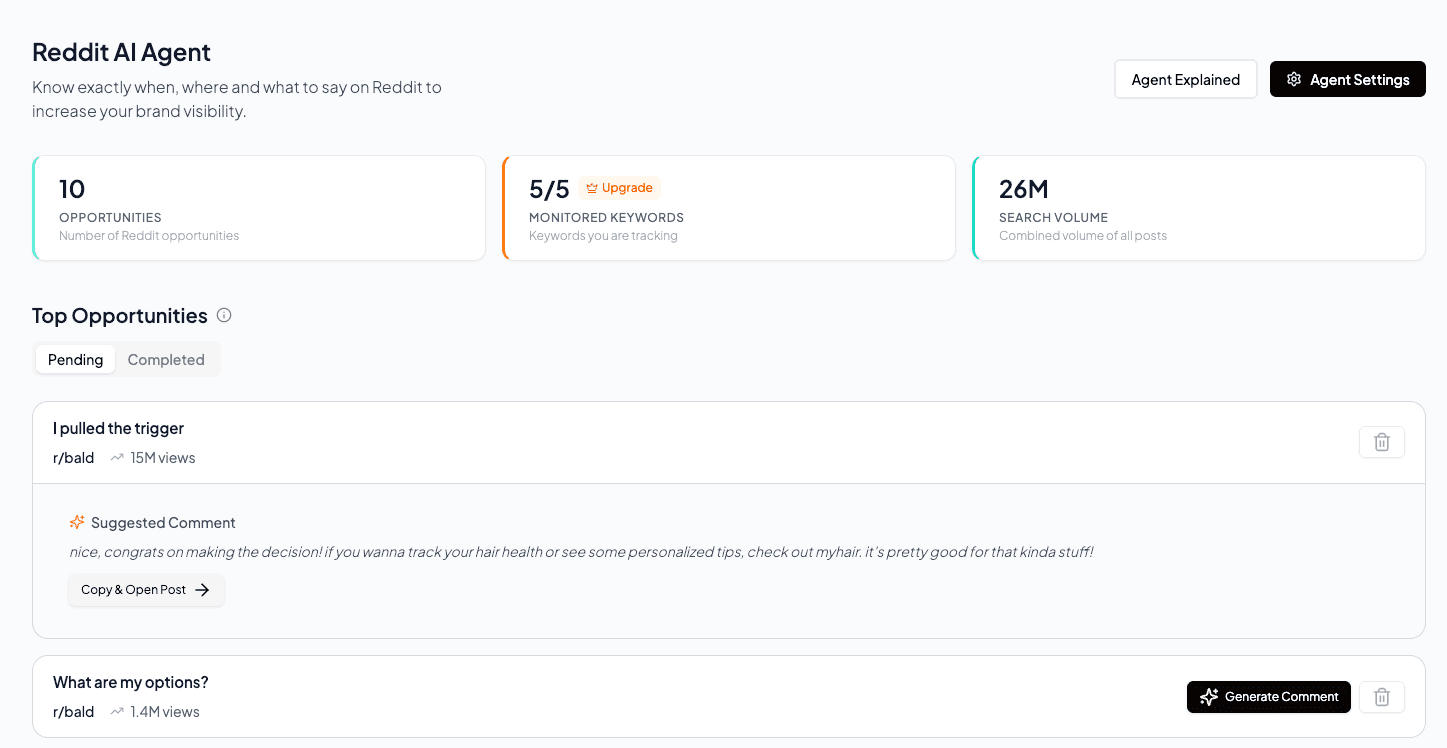The image size is (1447, 748).
Task: Click the Upgrade badge for monitored keywords
Action: pyautogui.click(x=619, y=187)
